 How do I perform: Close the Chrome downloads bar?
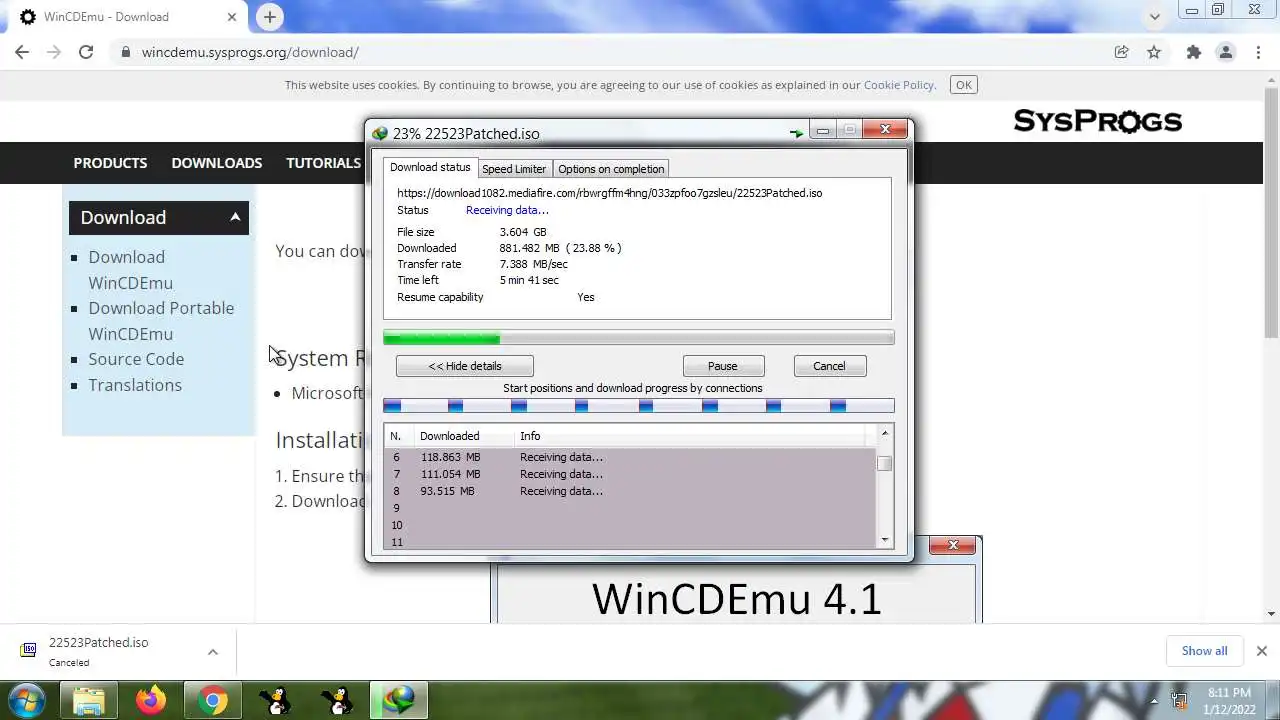coord(1261,651)
